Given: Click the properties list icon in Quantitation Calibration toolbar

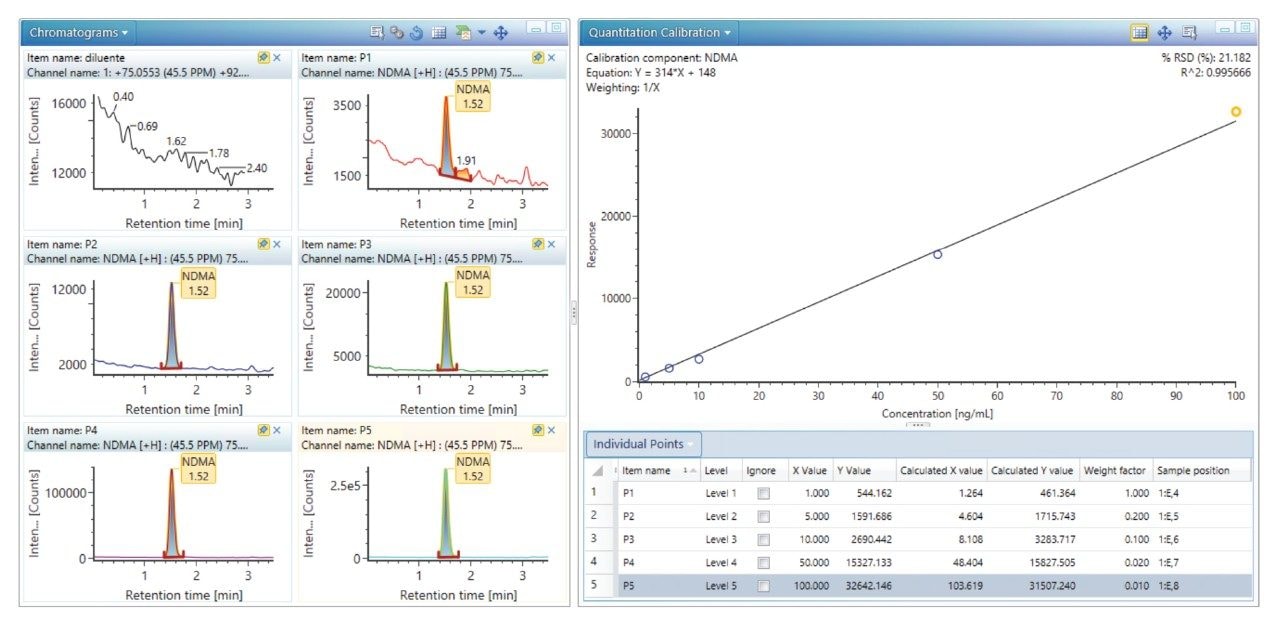Looking at the screenshot, I should coord(1189,32).
